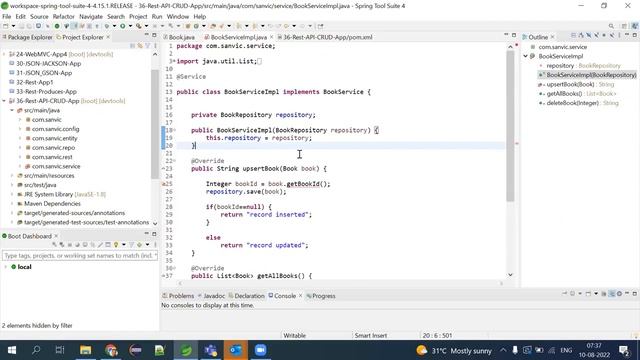Close the BookServiceImpl.java editor tab
This screenshot has width=640, height=360.
click(271, 37)
